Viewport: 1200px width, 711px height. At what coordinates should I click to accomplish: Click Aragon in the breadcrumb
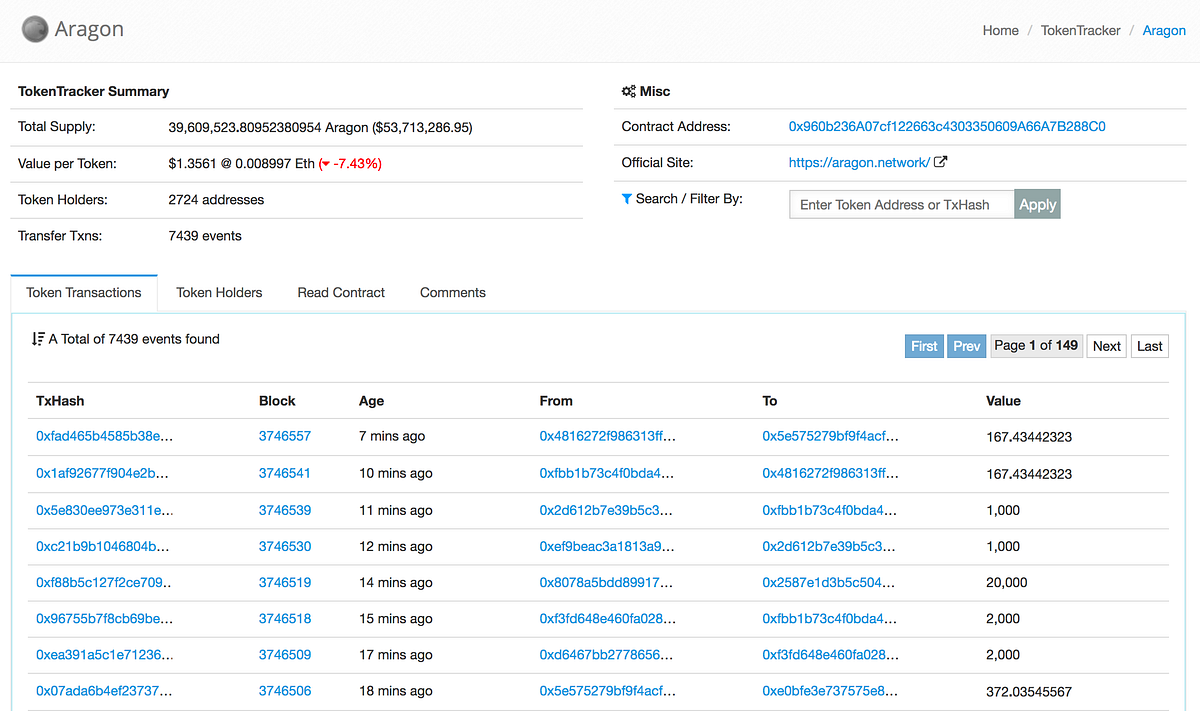[1164, 30]
